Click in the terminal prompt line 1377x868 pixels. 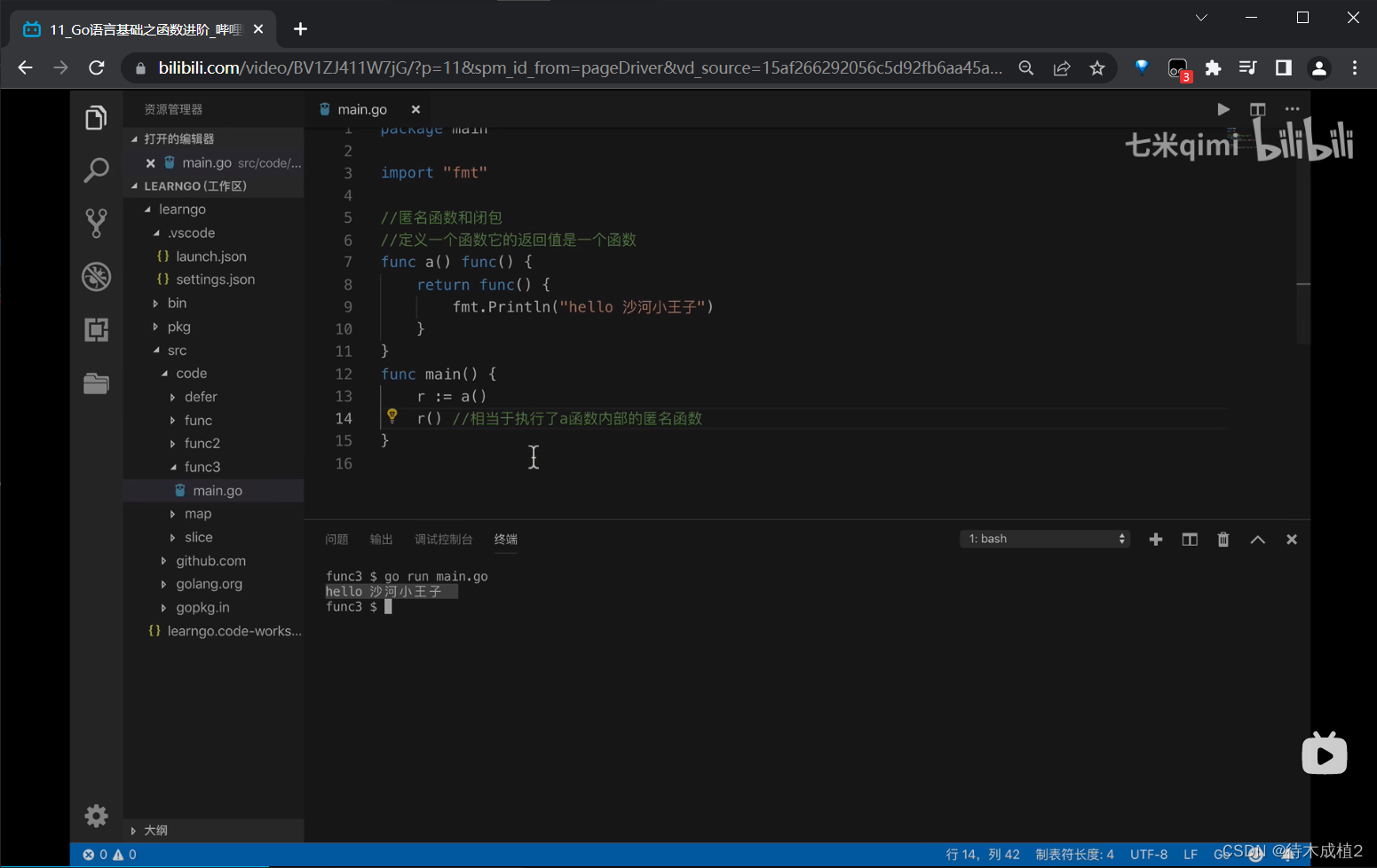pyautogui.click(x=357, y=607)
